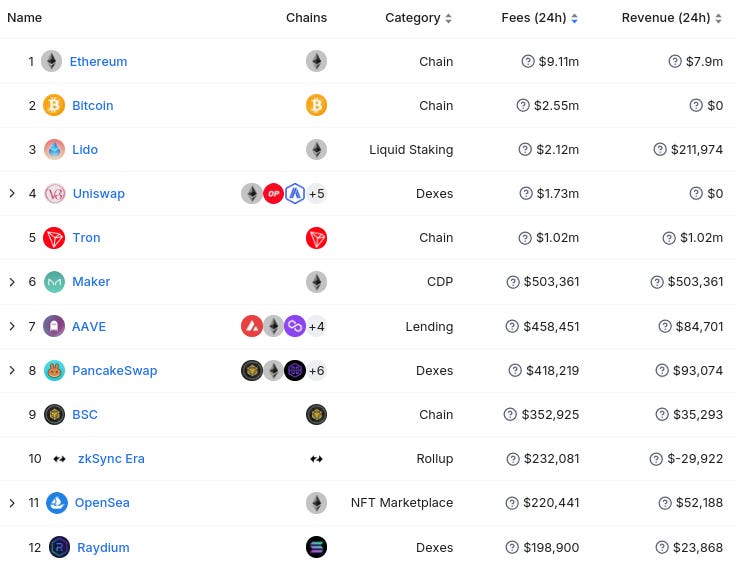Sort by Revenue (24h) column header
The height and width of the screenshot is (569, 736).
672,18
